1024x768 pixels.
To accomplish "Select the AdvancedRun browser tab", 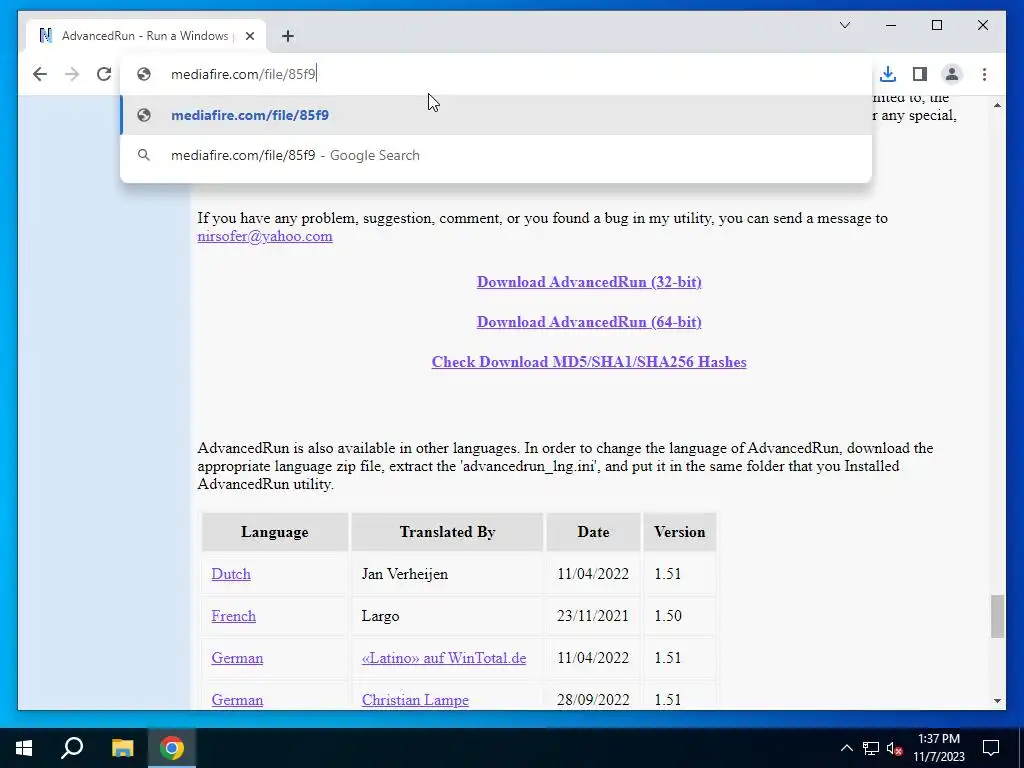I will (x=146, y=36).
